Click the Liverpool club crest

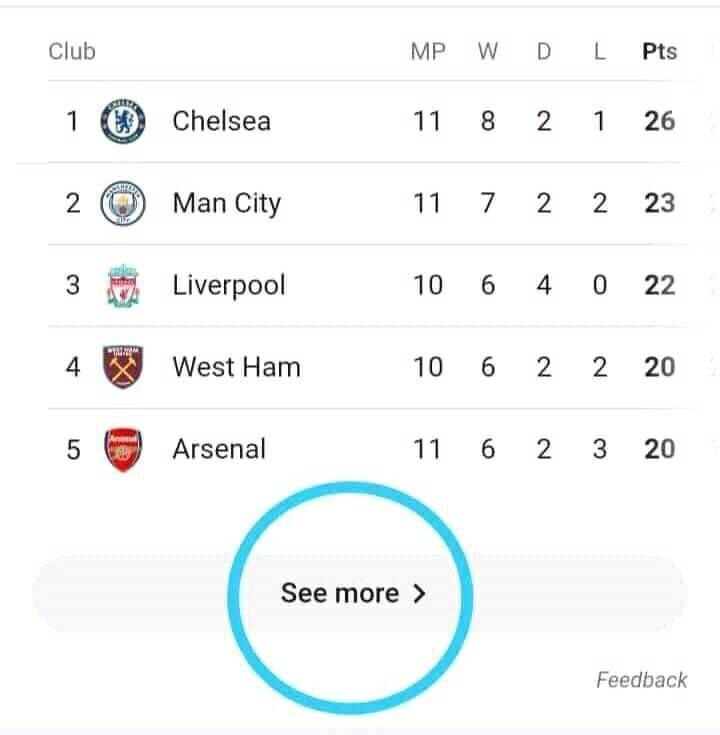coord(123,285)
